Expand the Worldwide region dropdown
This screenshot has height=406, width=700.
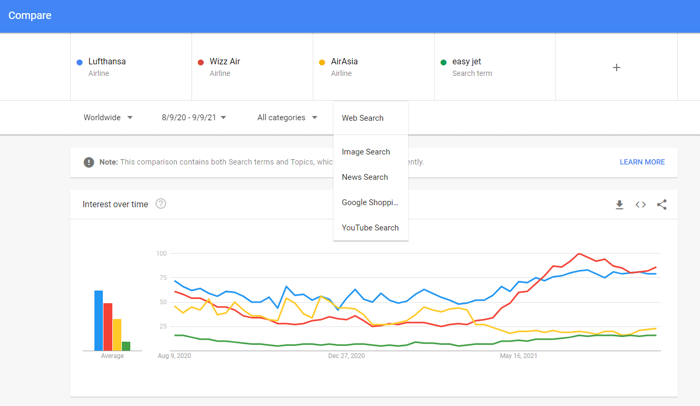[108, 118]
